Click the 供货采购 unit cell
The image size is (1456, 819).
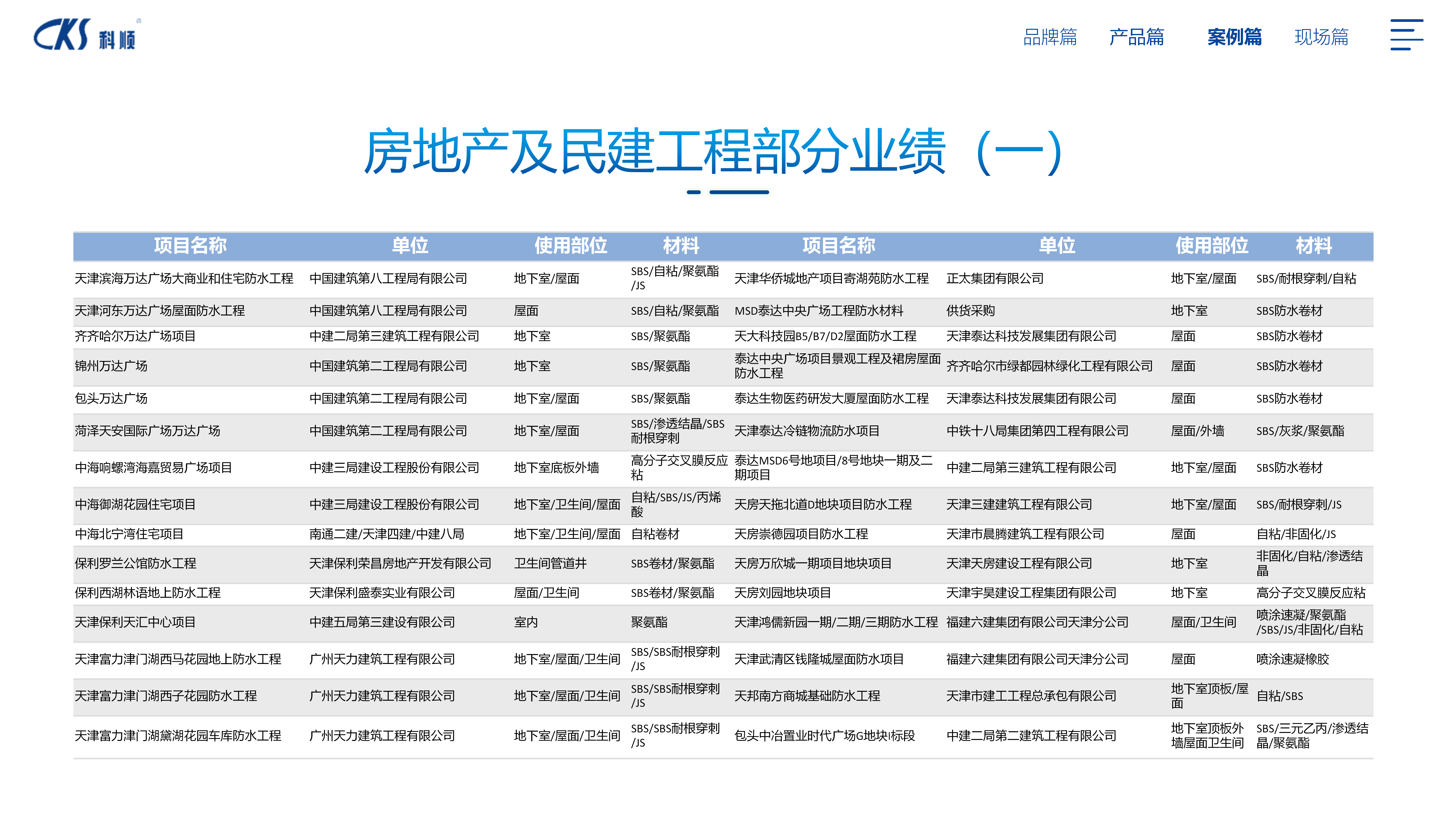coord(970,311)
